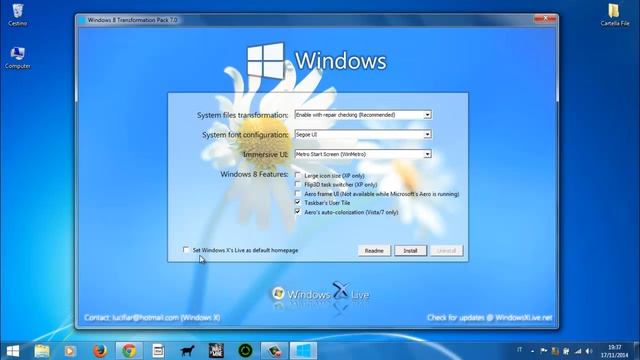Click the IT language indicator in tray
640x360 pixels.
[520, 350]
